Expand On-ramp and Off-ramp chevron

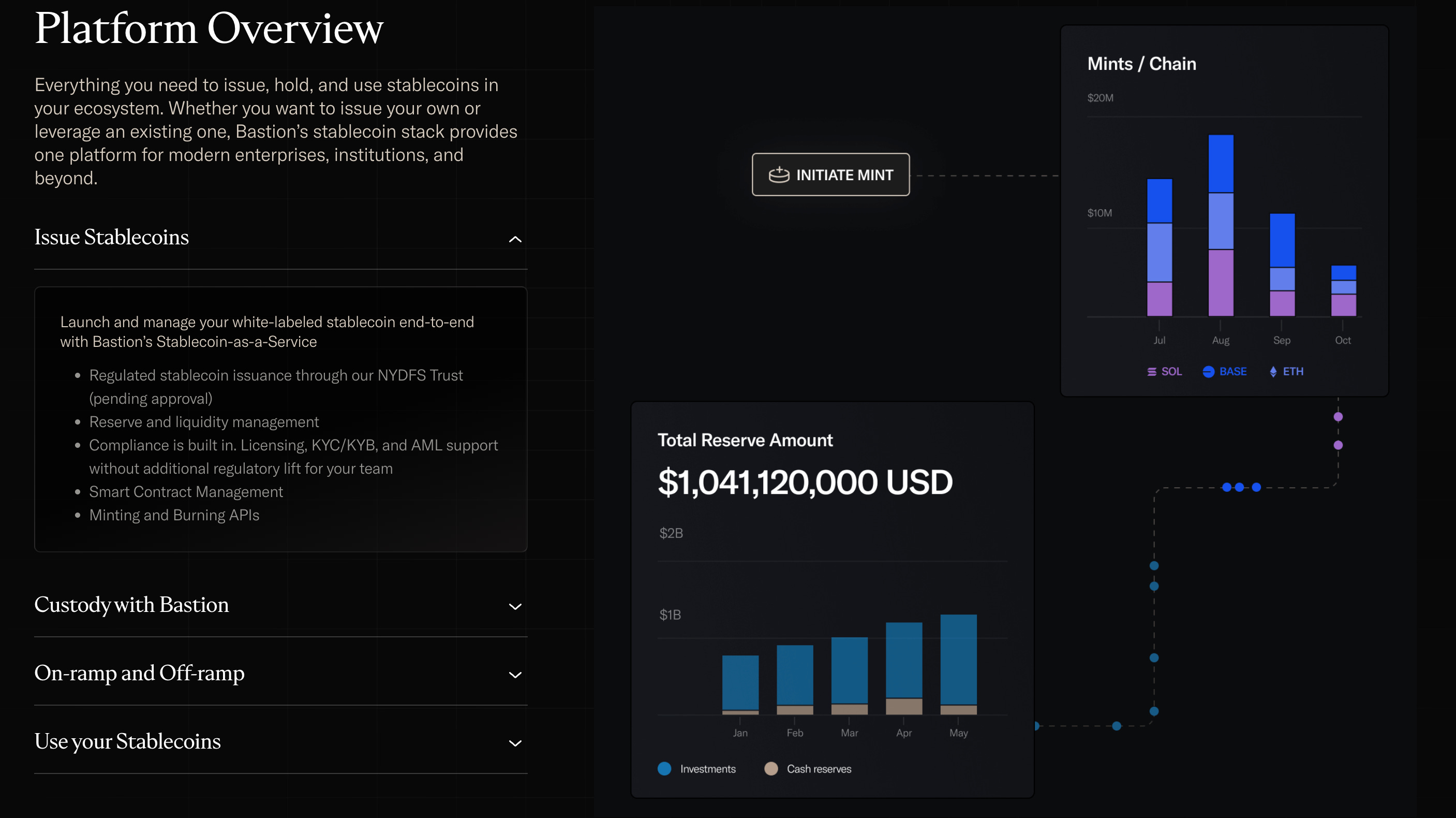pyautogui.click(x=515, y=675)
